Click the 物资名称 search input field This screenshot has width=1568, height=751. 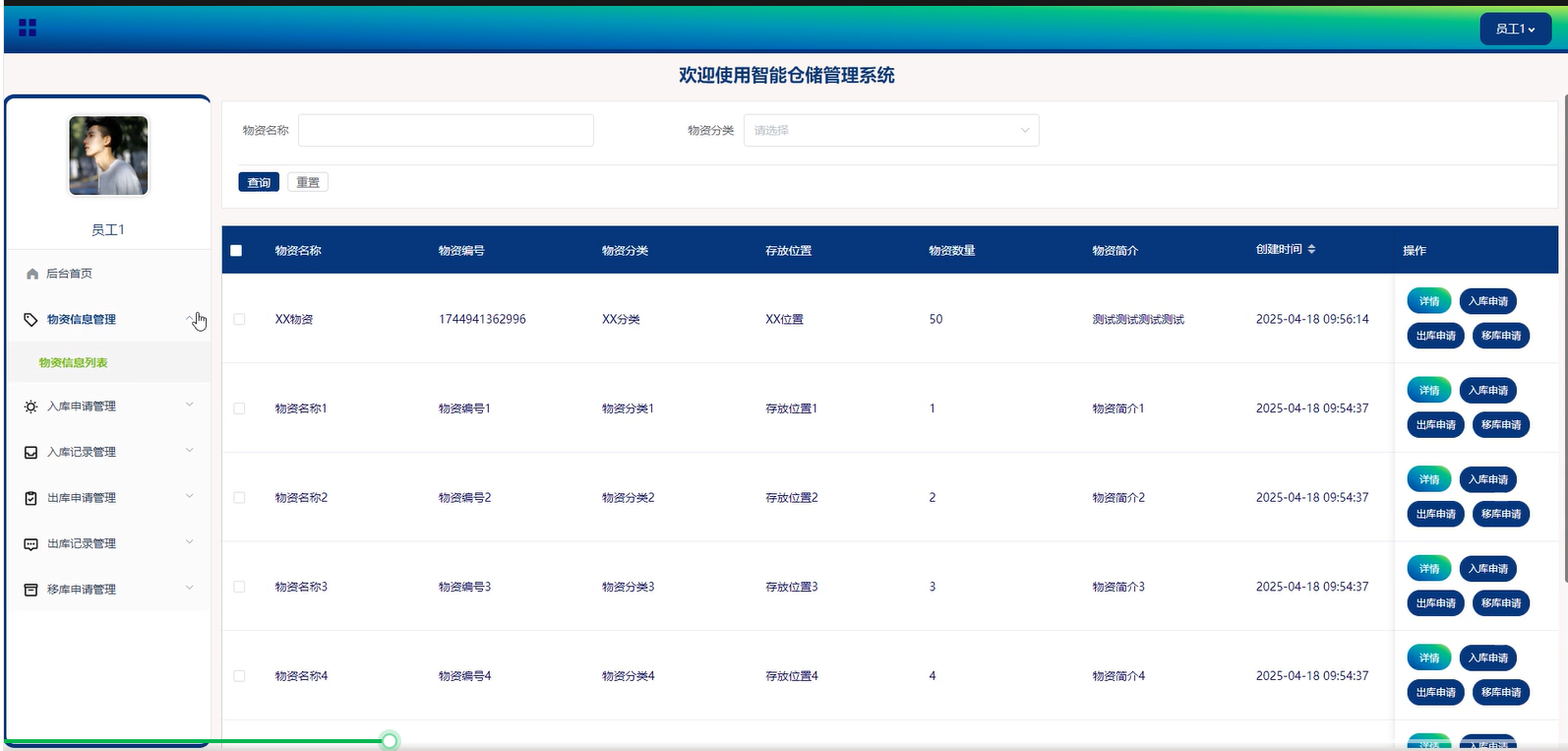pos(446,130)
